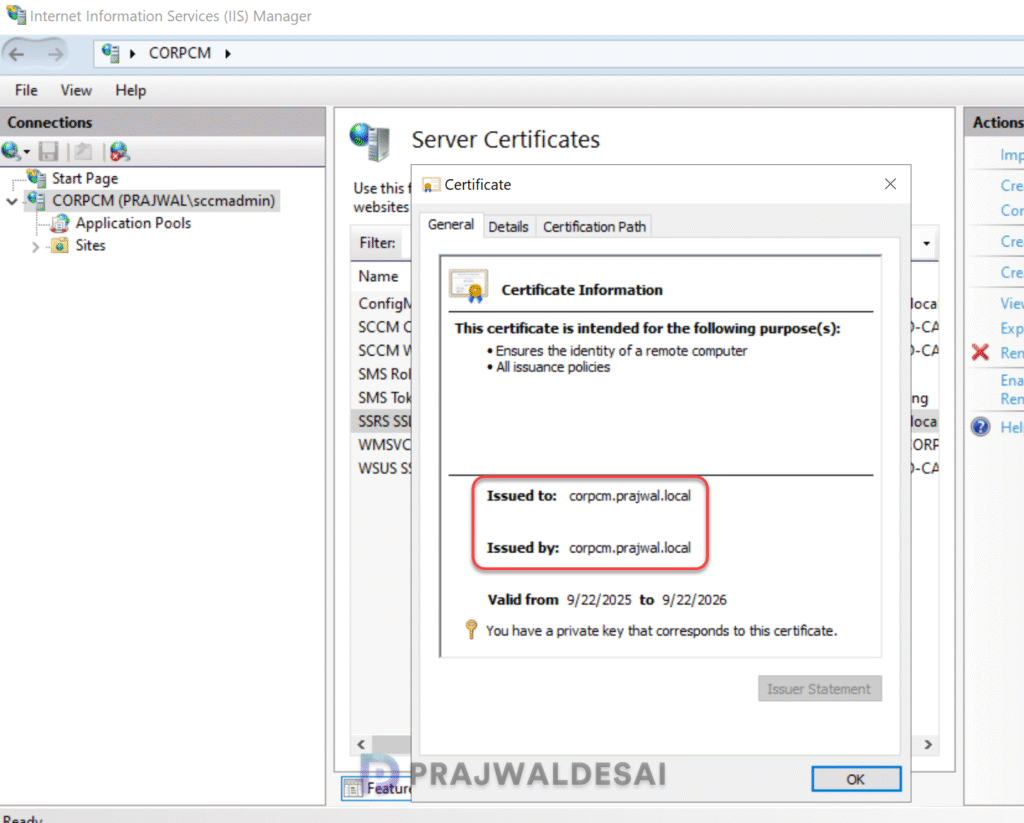Open the File menu
Screen dimensions: 1024x823
pyautogui.click(x=26, y=90)
